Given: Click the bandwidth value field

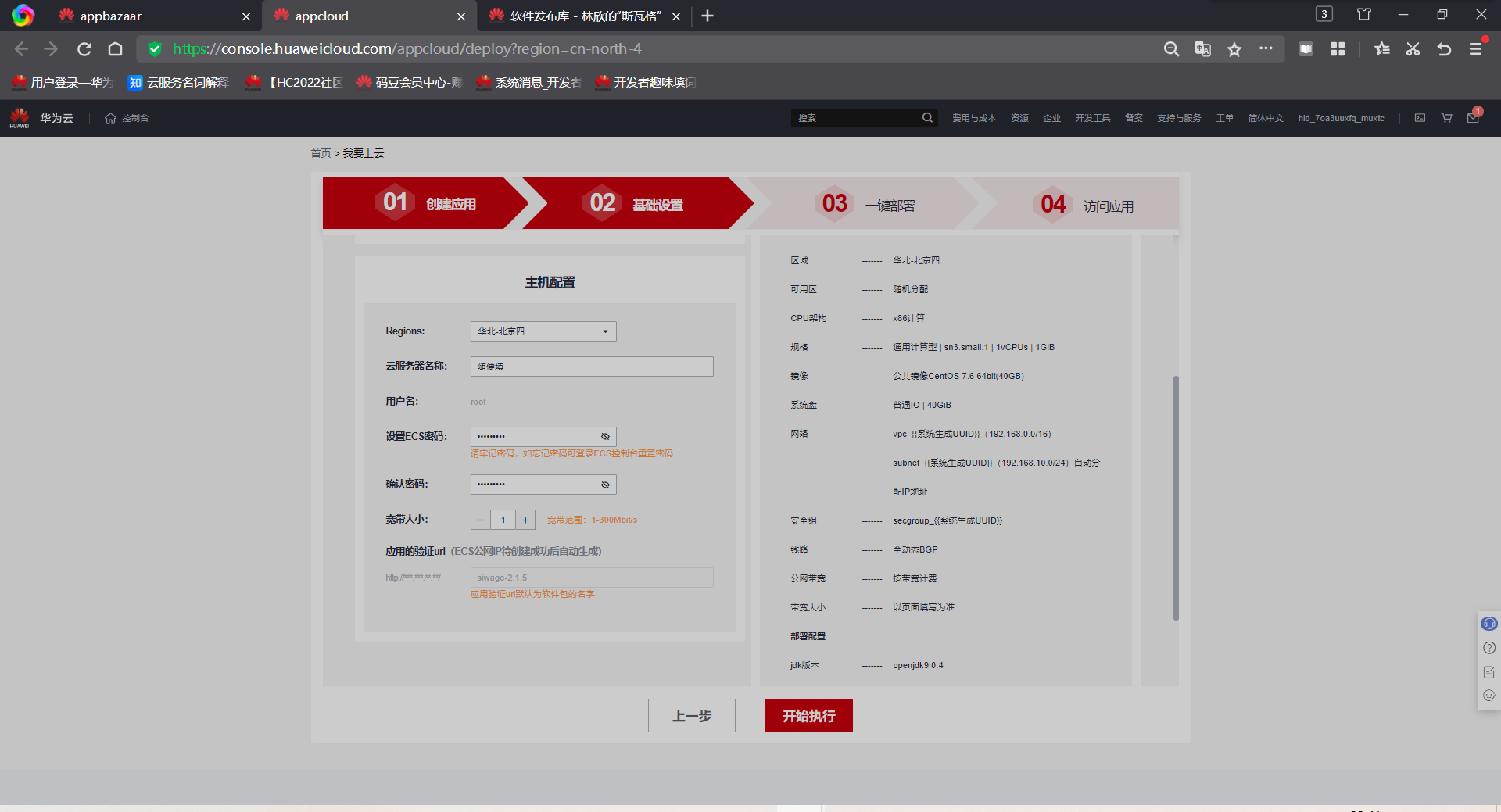Looking at the screenshot, I should (503, 520).
